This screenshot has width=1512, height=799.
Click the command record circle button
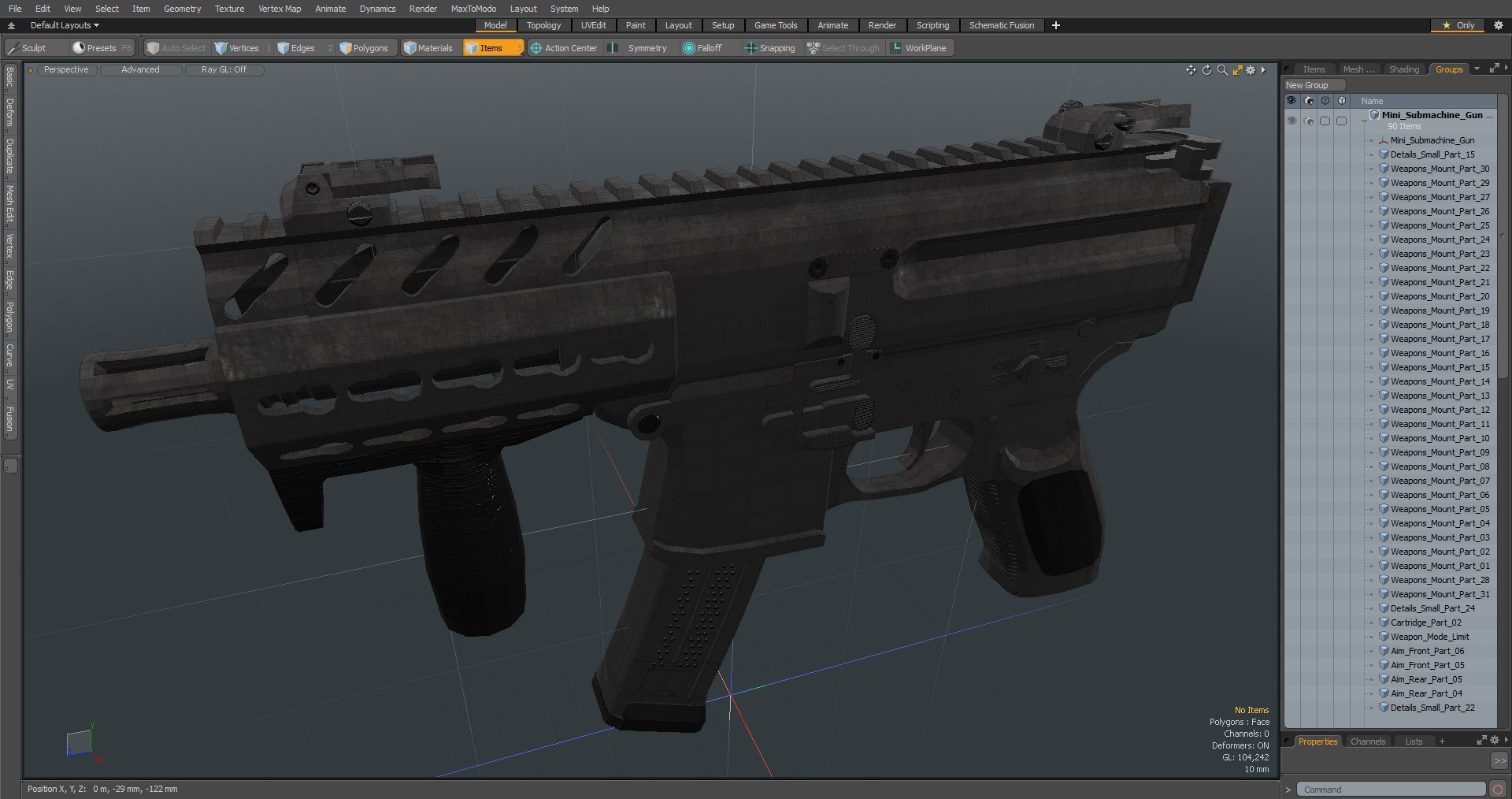[x=1498, y=790]
